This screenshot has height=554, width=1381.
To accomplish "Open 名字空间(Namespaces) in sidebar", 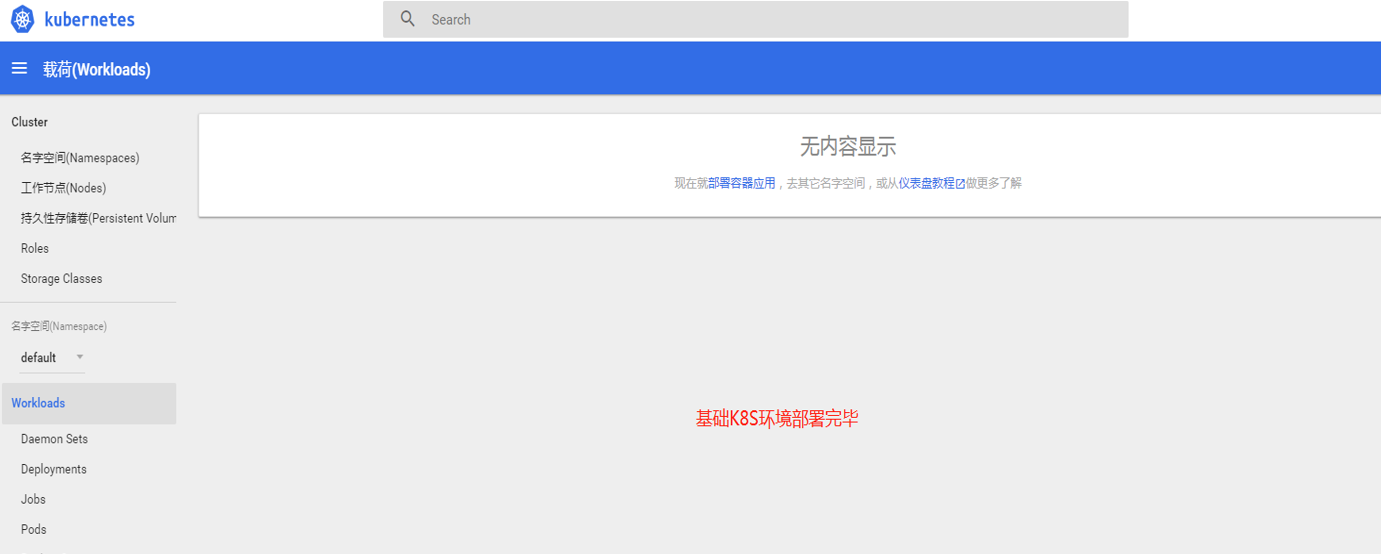I will [80, 158].
